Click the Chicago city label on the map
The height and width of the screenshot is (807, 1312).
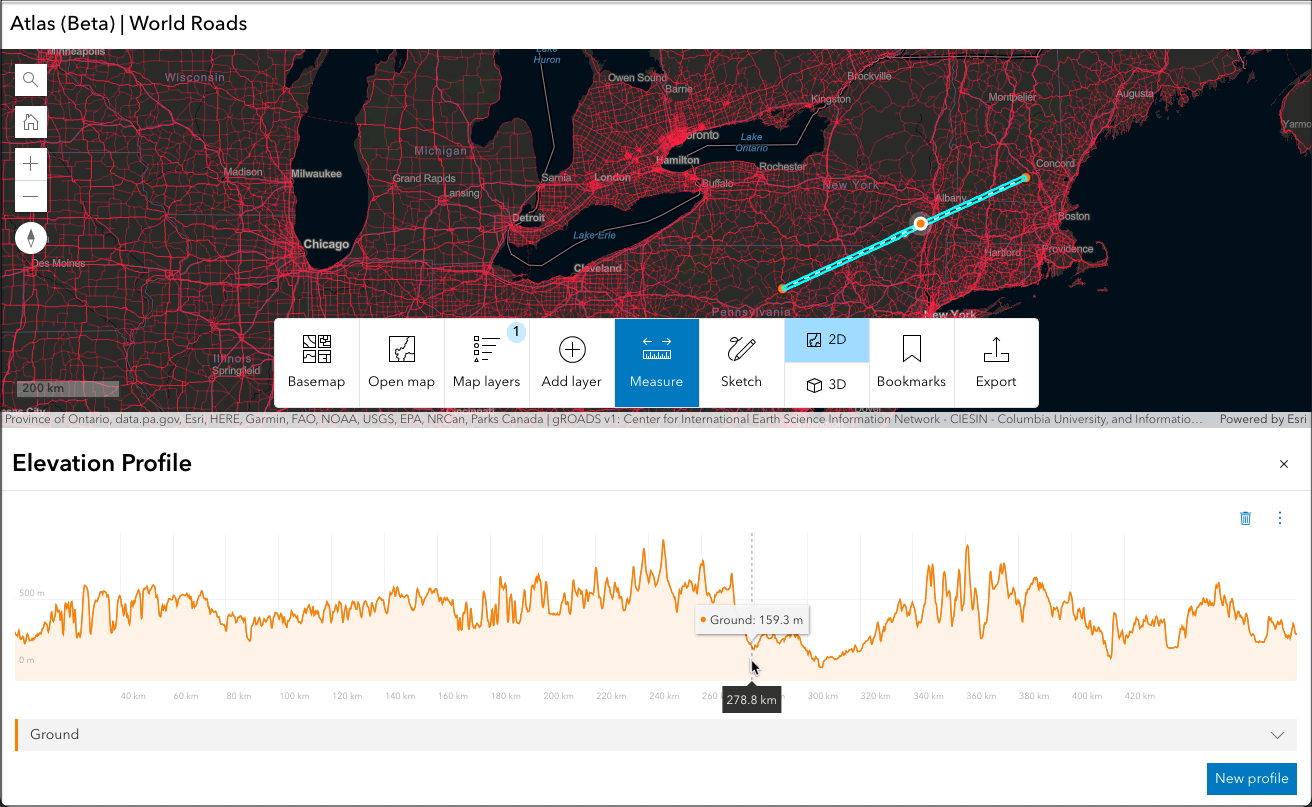click(326, 244)
